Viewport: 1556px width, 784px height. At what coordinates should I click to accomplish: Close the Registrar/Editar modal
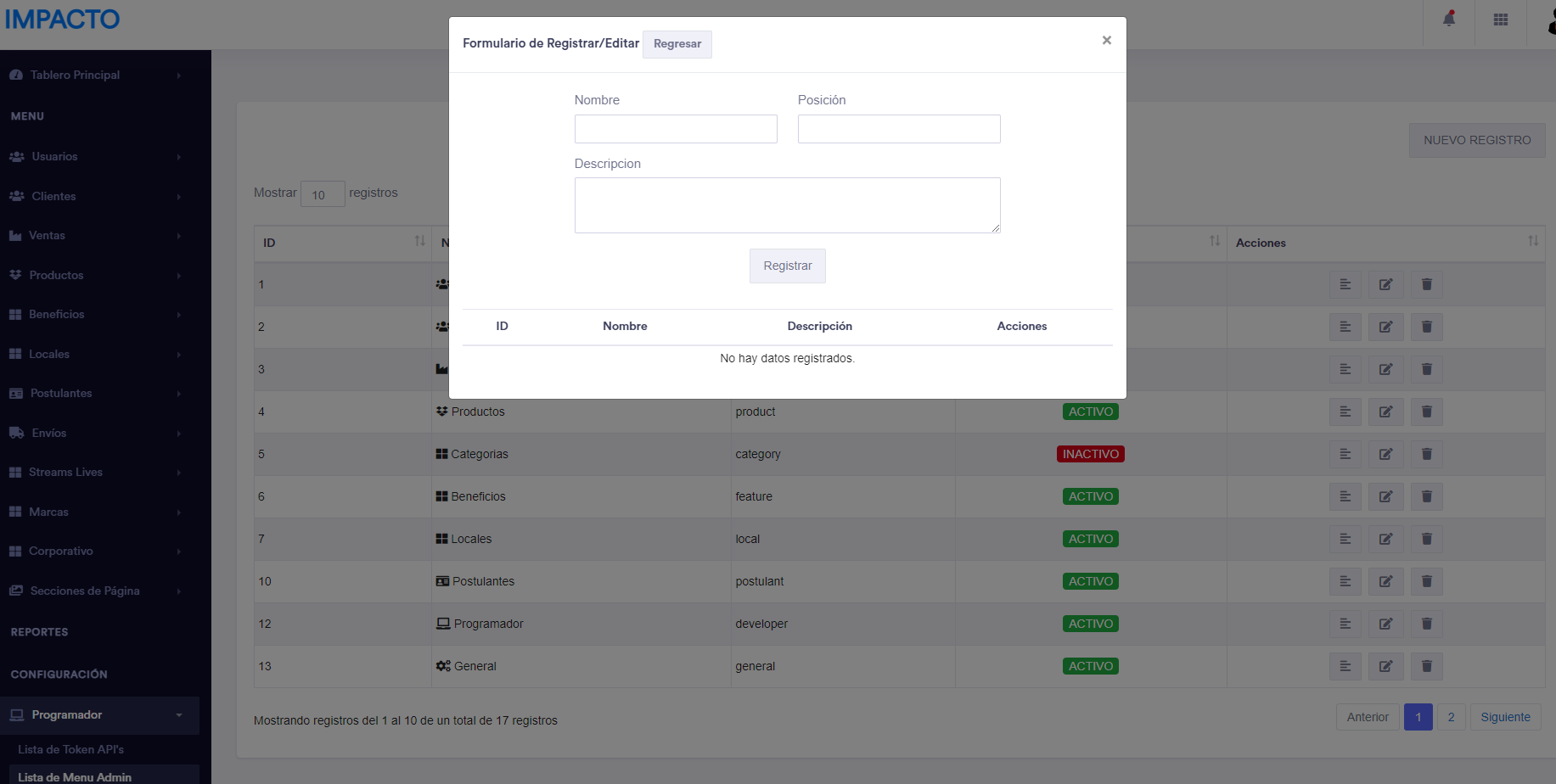click(1106, 40)
